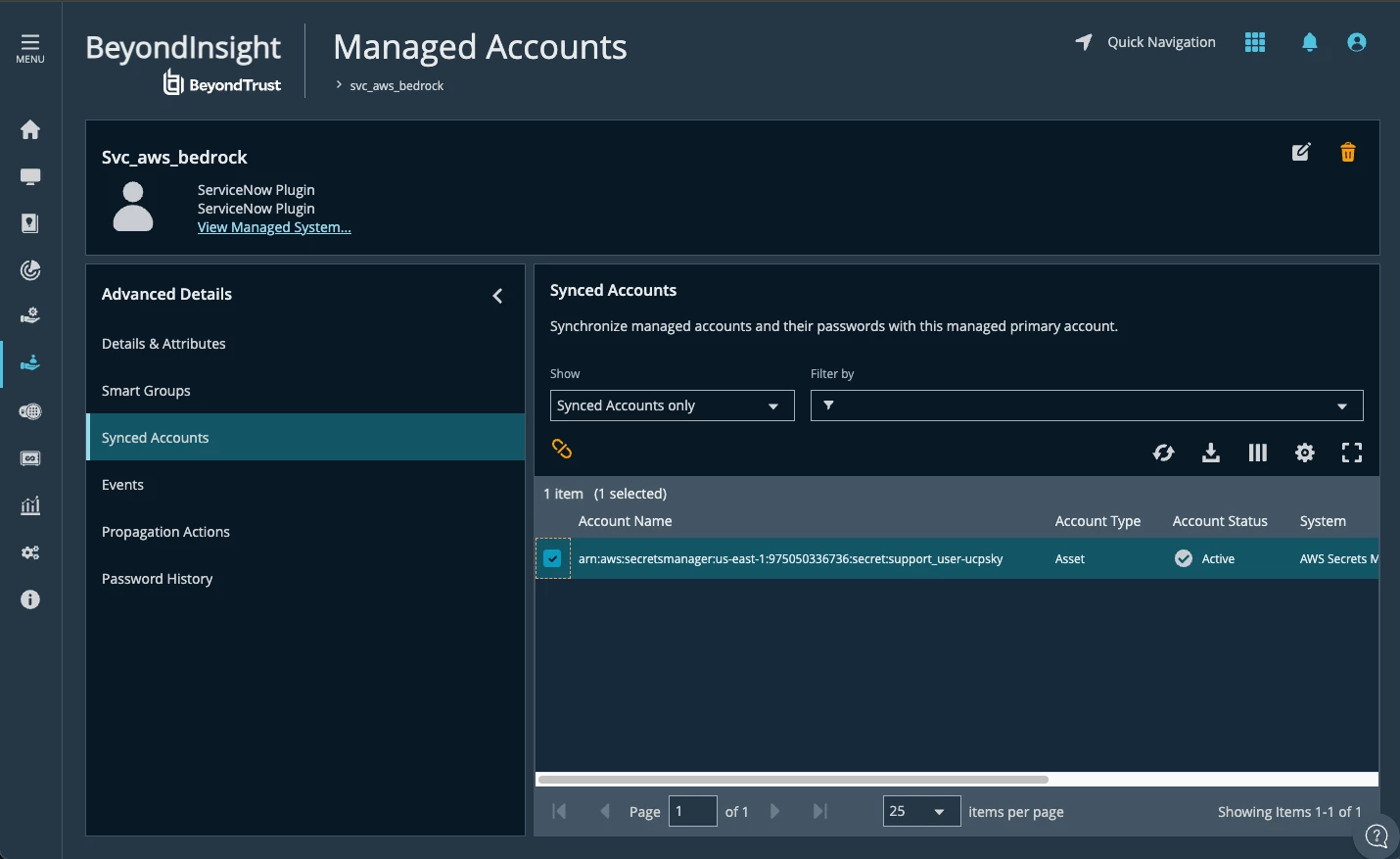Go to last page
1400x859 pixels.
pos(820,811)
